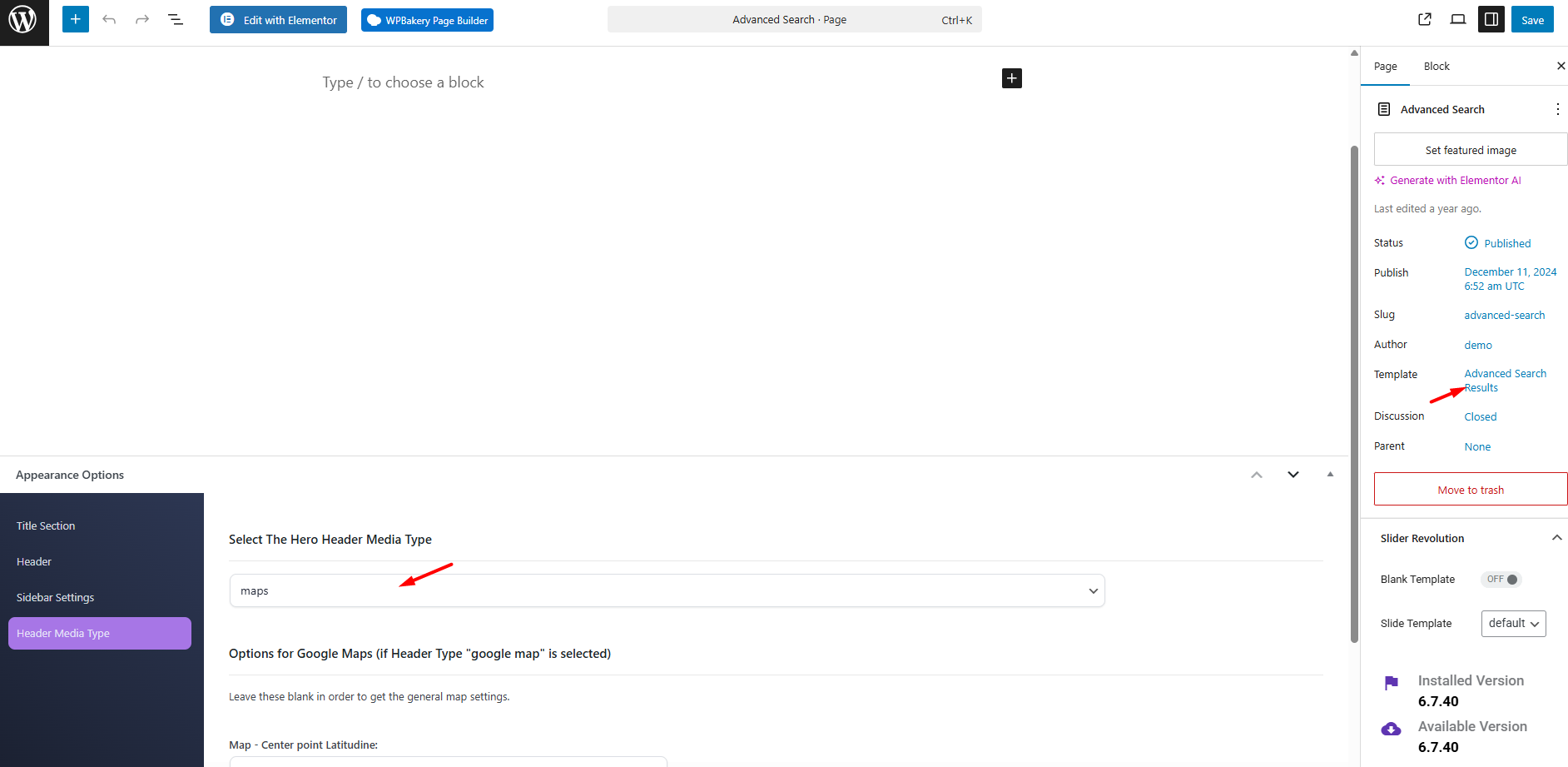Viewport: 1568px width, 767px height.
Task: Open the document overview list icon
Action: (x=176, y=19)
